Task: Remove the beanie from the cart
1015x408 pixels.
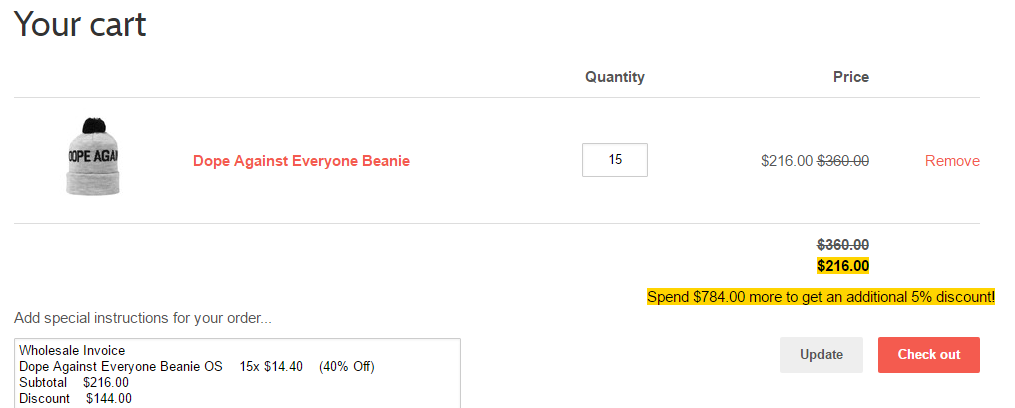Action: 952,161
